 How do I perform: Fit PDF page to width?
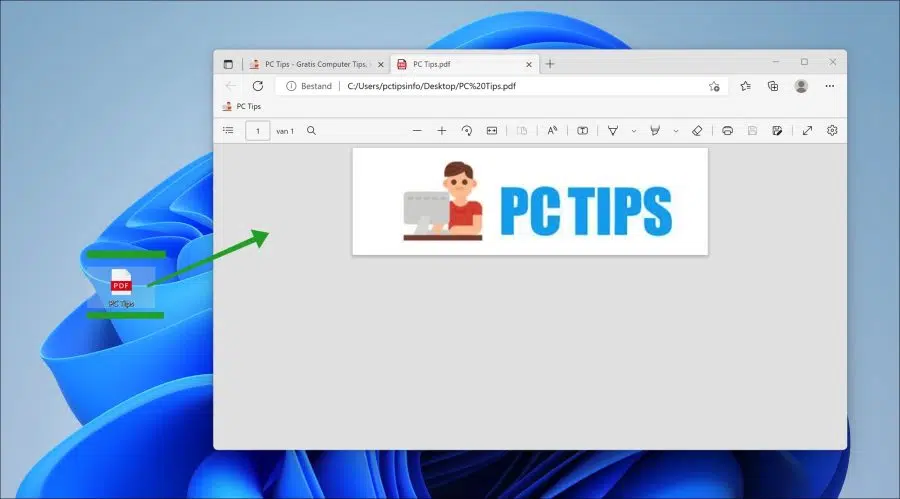coord(492,131)
